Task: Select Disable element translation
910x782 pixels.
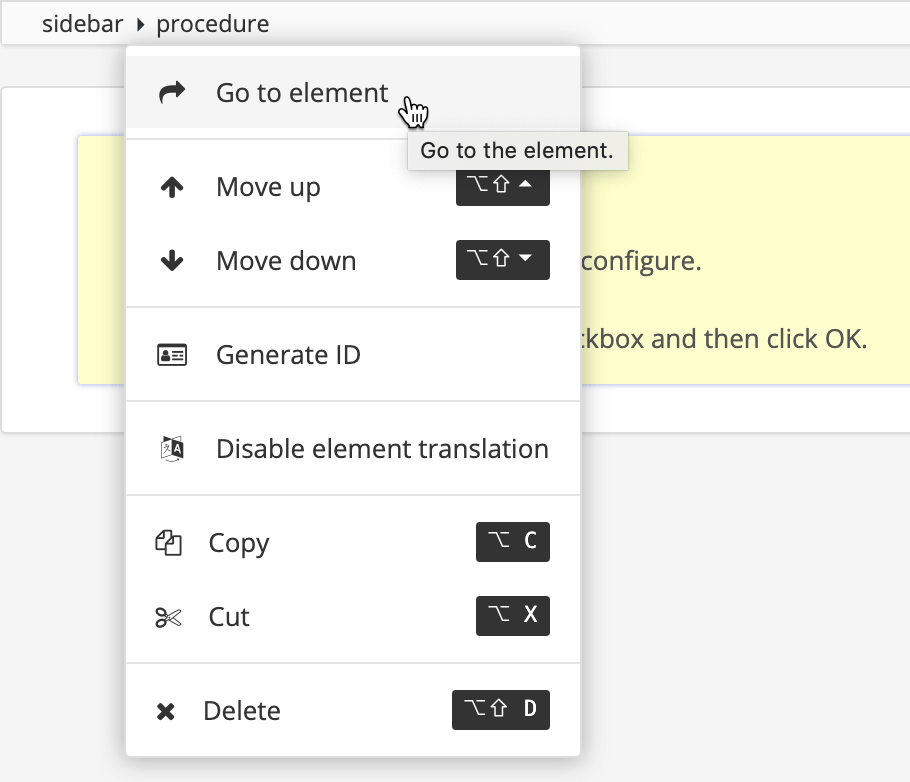Action: (x=382, y=448)
